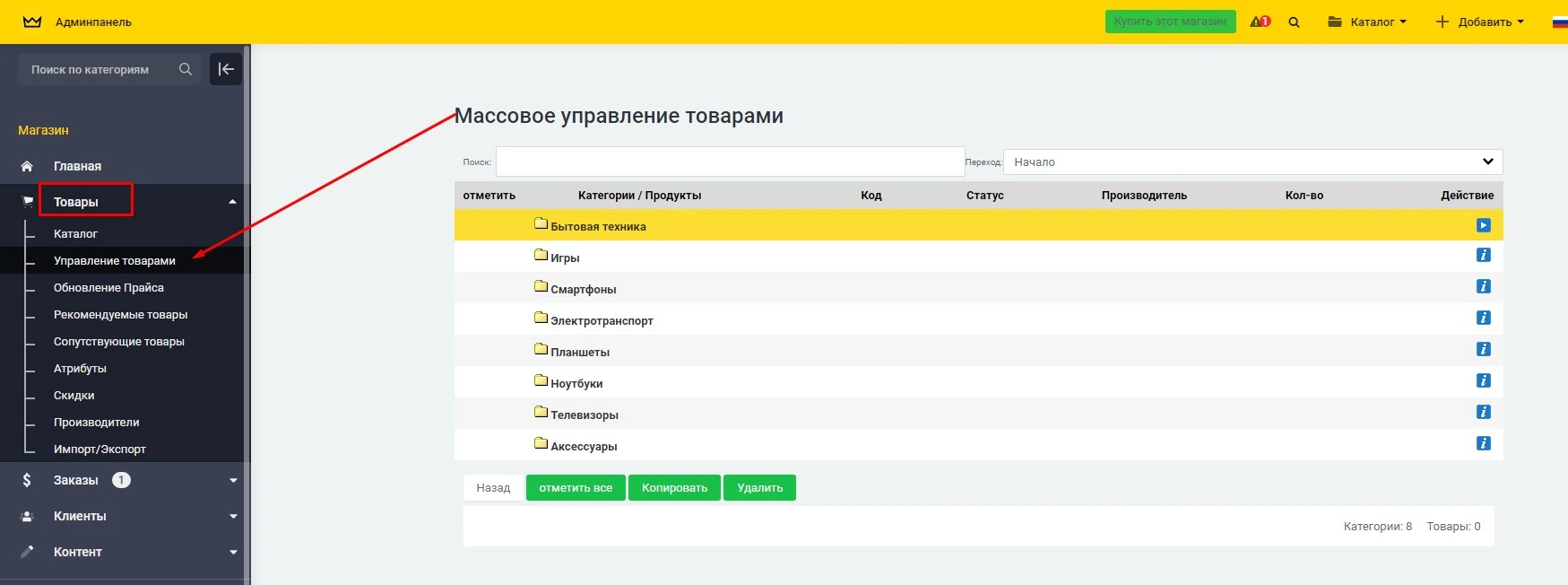Open the Добавить dropdown menu
The width and height of the screenshot is (1568, 585).
pos(1479,22)
